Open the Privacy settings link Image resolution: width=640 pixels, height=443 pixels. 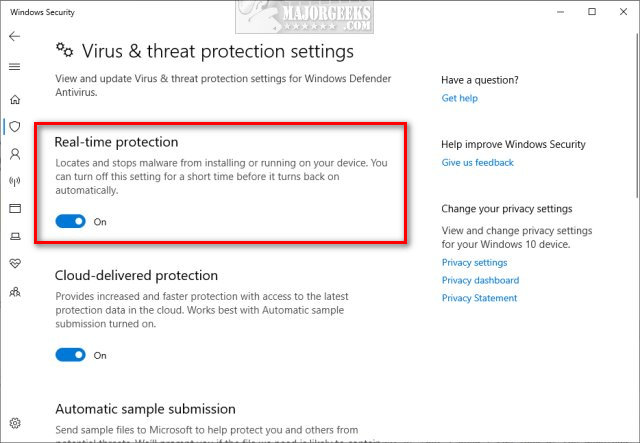[x=474, y=262]
